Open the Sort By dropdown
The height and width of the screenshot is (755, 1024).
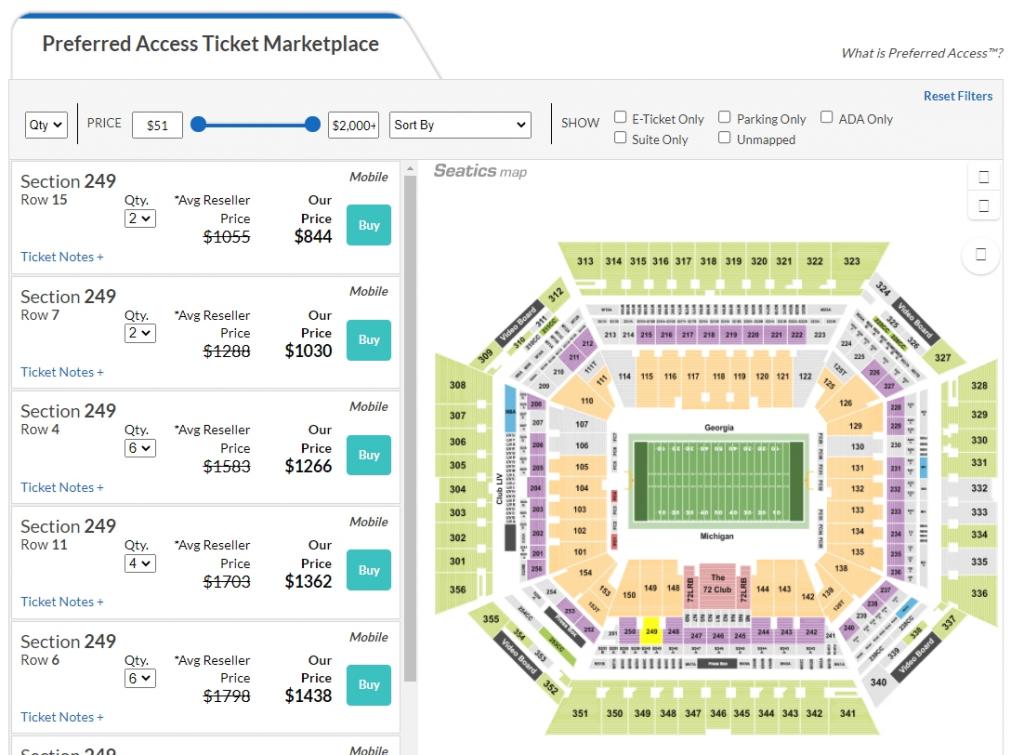click(x=459, y=124)
